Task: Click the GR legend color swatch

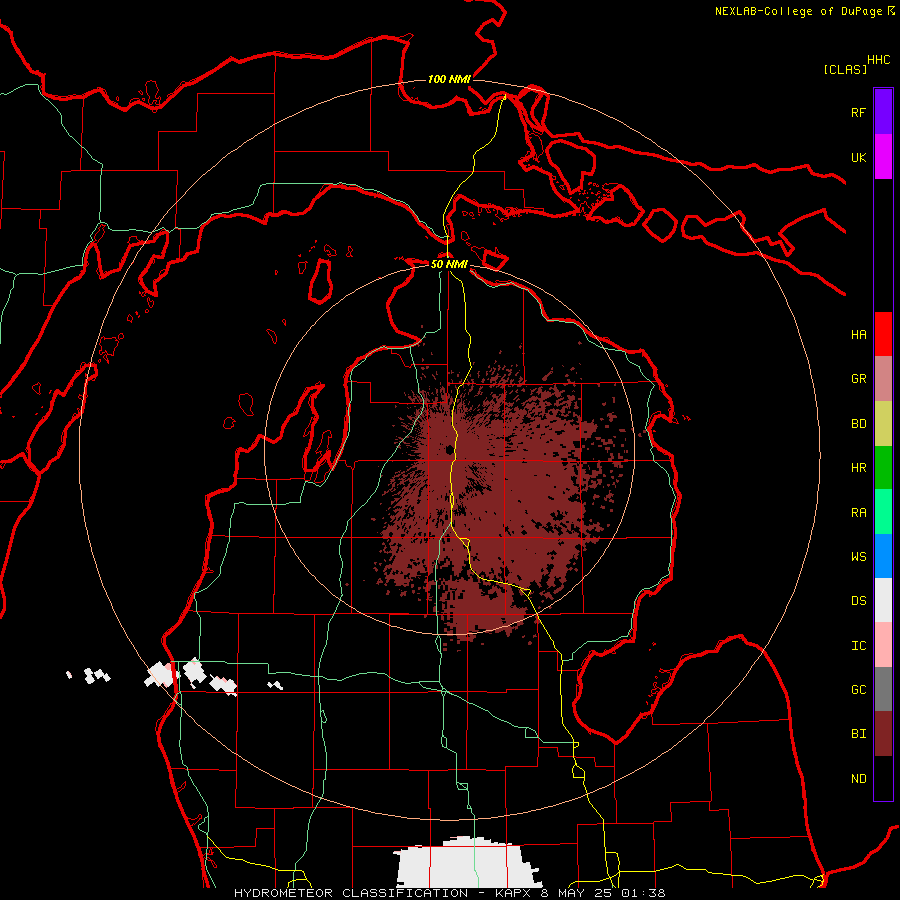Action: 883,379
